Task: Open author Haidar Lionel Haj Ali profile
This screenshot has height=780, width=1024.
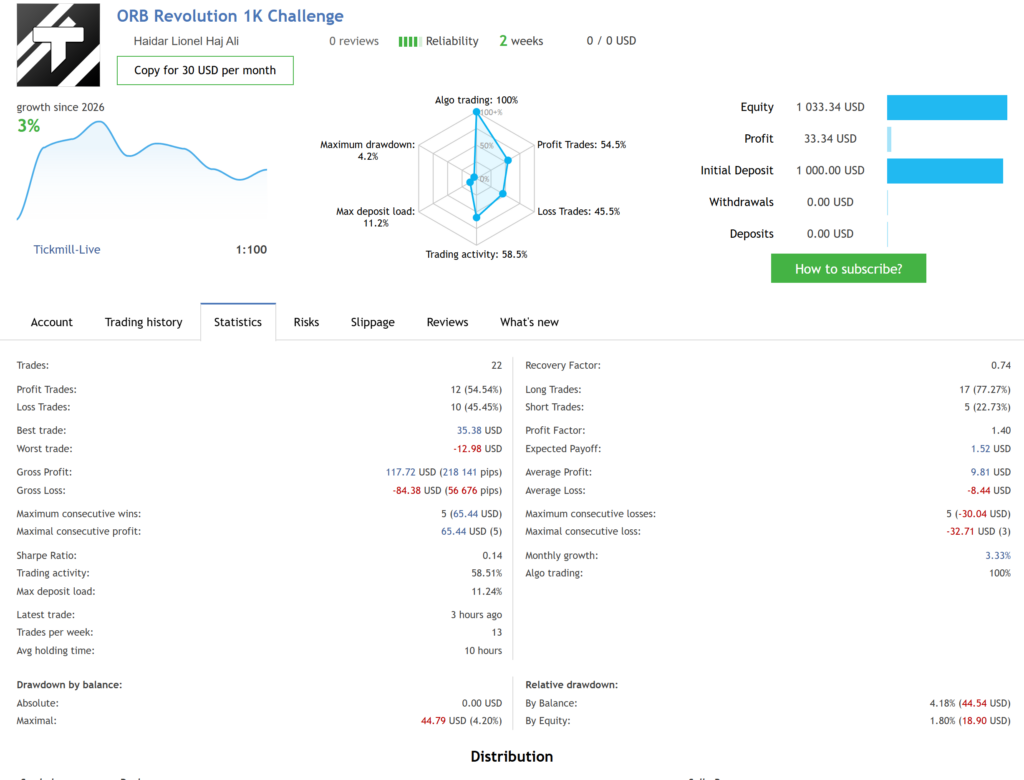Action: coord(186,41)
